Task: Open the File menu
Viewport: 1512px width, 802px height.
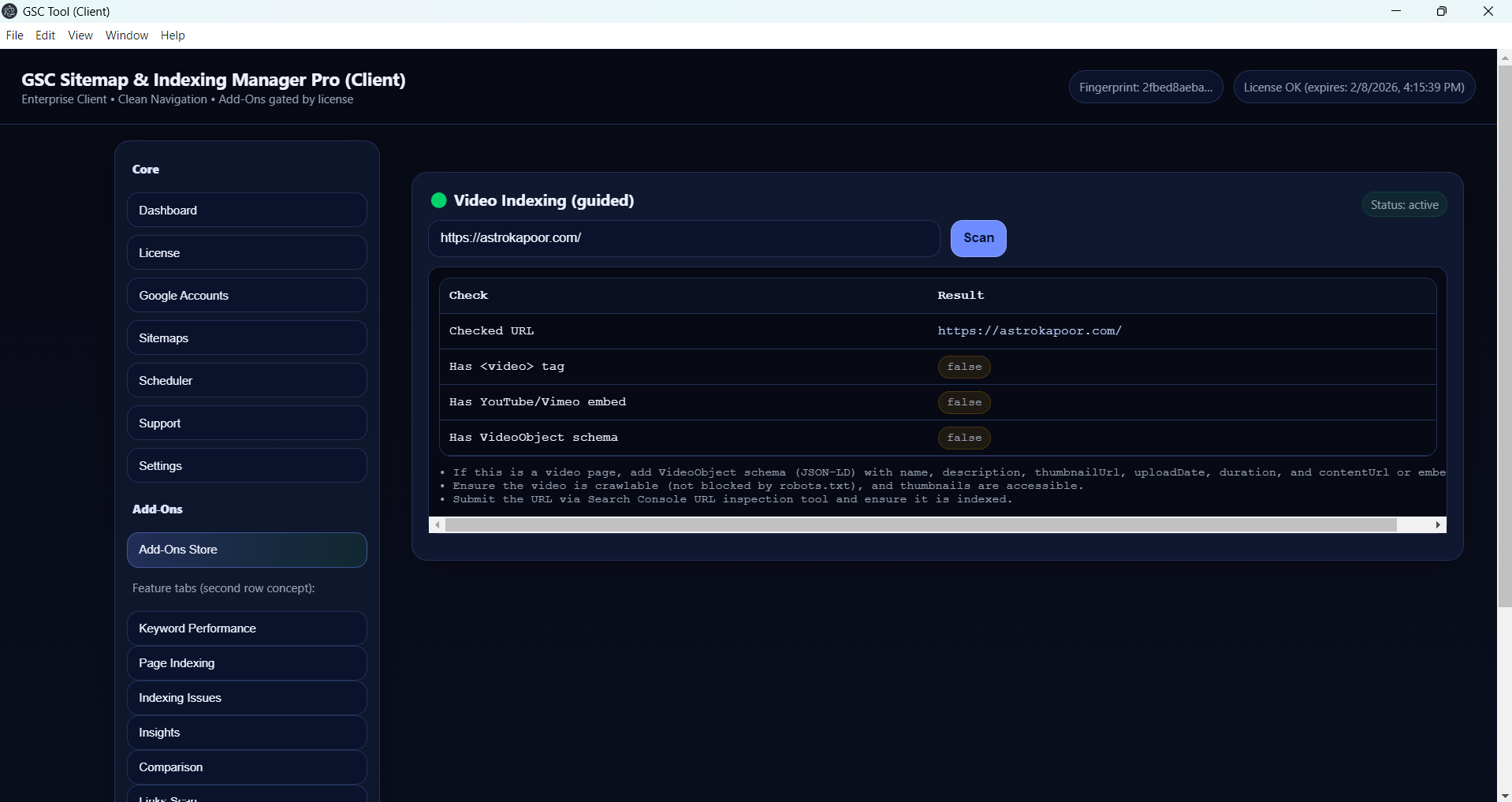Action: point(14,35)
